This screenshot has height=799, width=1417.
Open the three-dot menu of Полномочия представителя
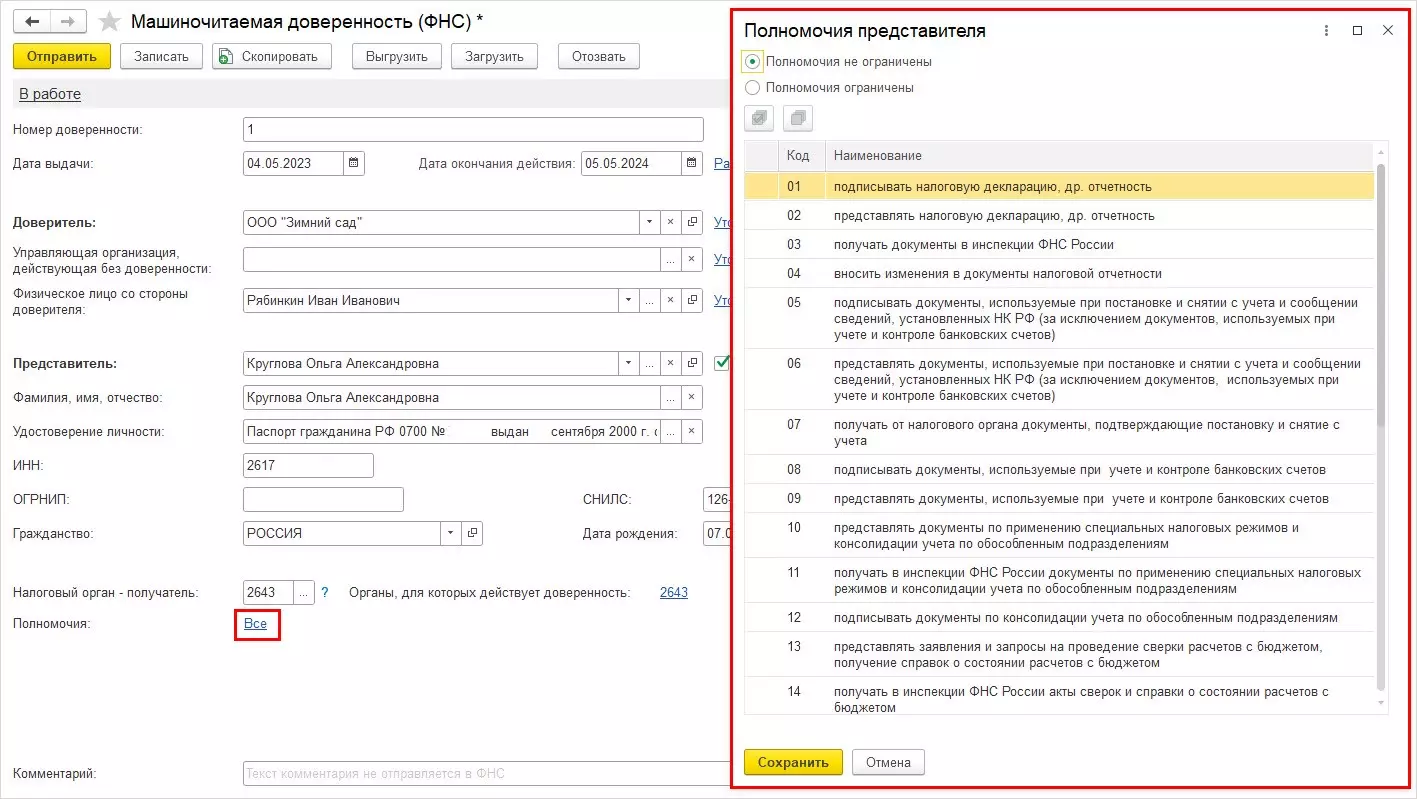click(x=1326, y=31)
